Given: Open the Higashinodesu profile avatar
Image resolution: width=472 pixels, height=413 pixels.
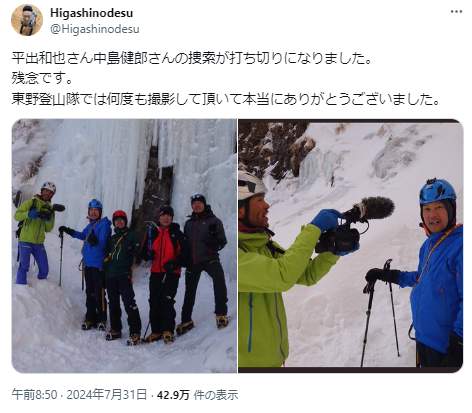Looking at the screenshot, I should click(27, 20).
